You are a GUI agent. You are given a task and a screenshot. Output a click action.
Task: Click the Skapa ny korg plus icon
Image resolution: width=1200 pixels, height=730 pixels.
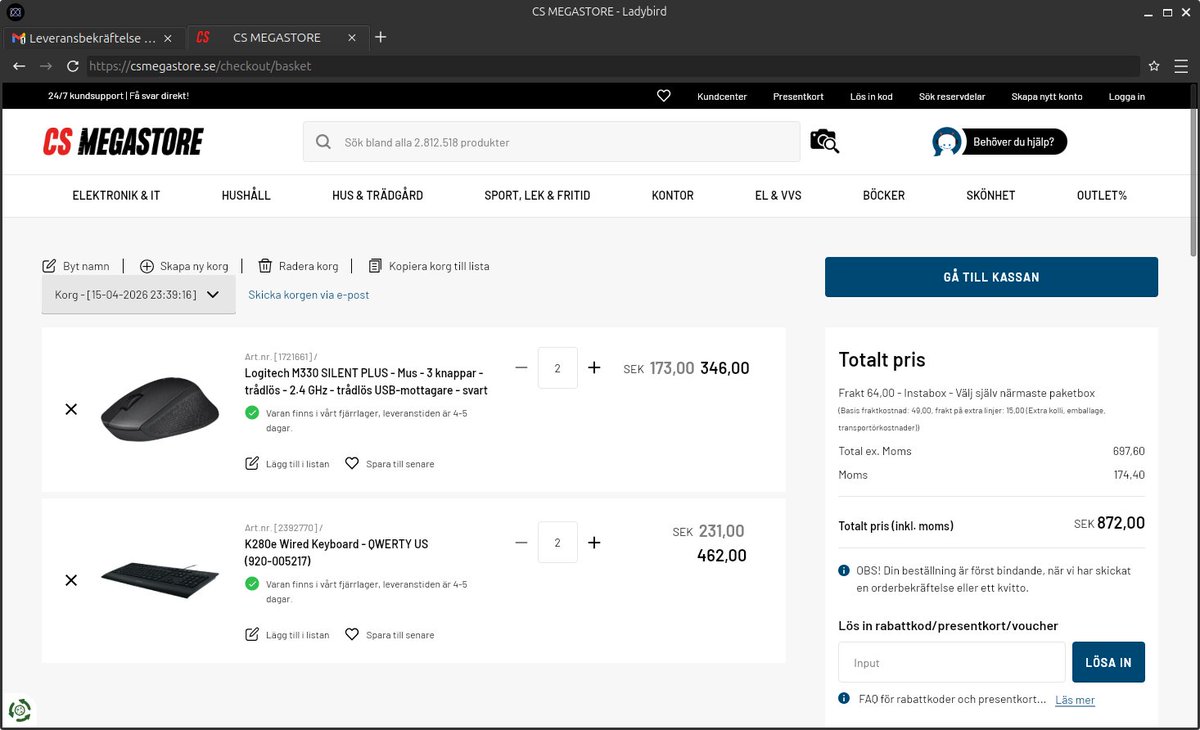147,266
